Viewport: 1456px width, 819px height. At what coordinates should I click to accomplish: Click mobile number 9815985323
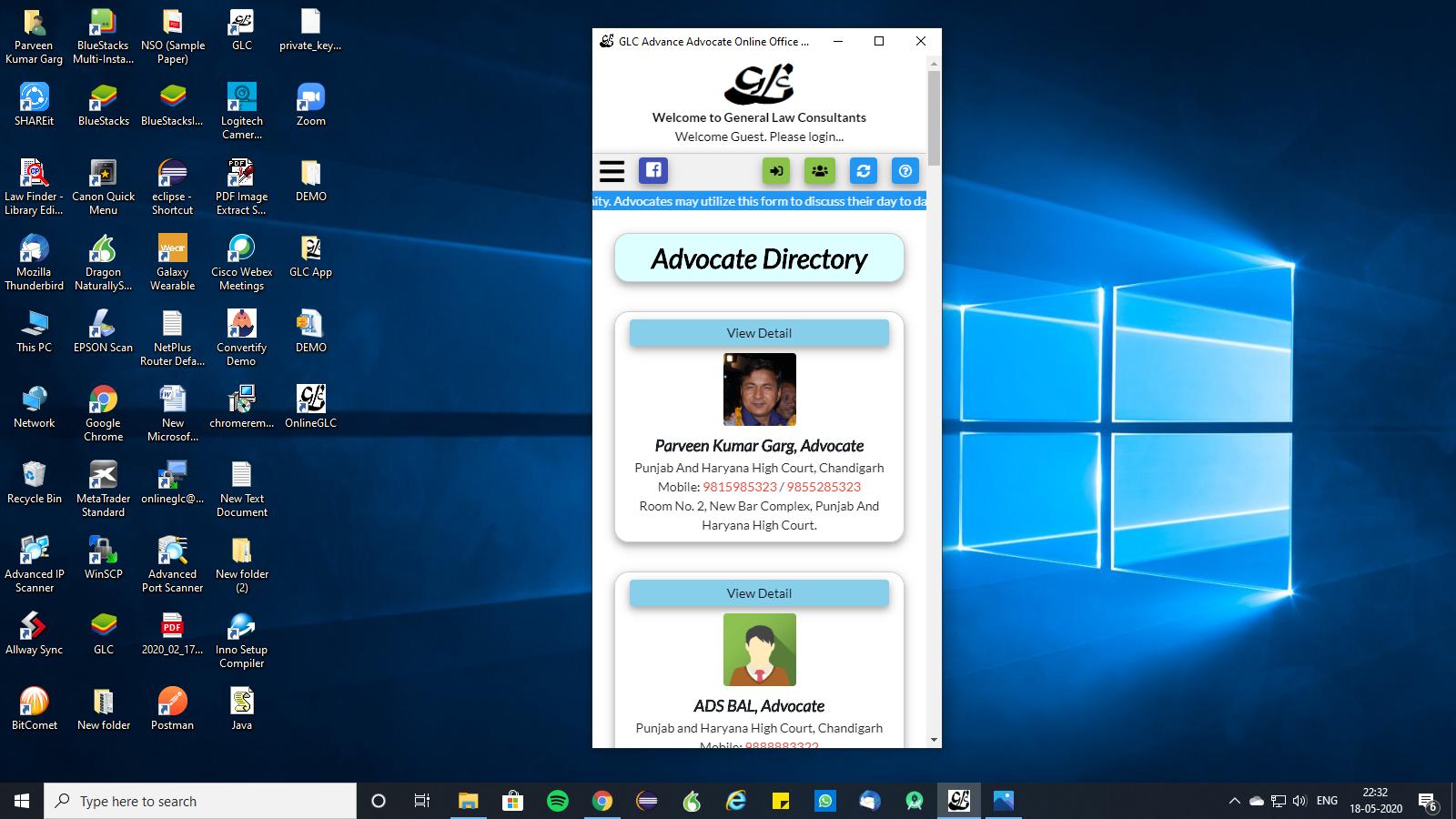[740, 487]
